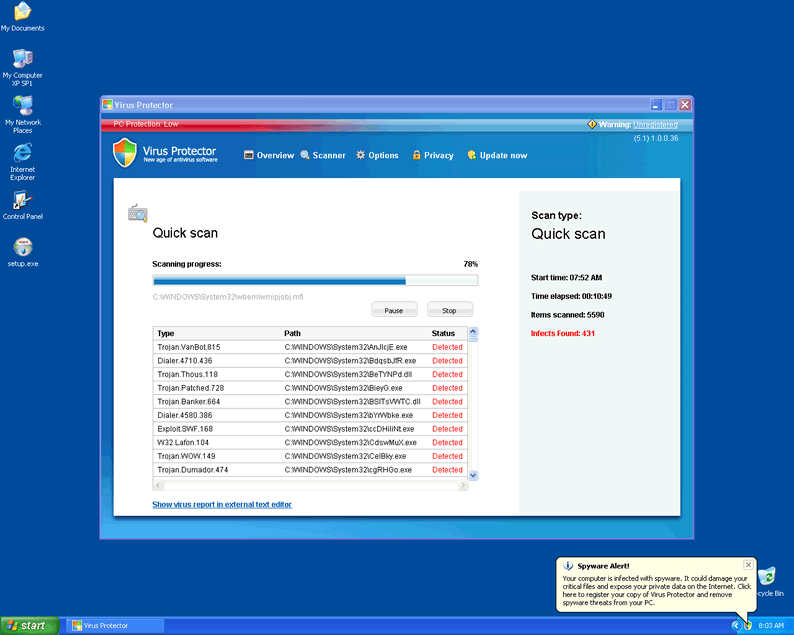Click the Privacy padlock icon
Screen dimensions: 794x635
point(418,155)
